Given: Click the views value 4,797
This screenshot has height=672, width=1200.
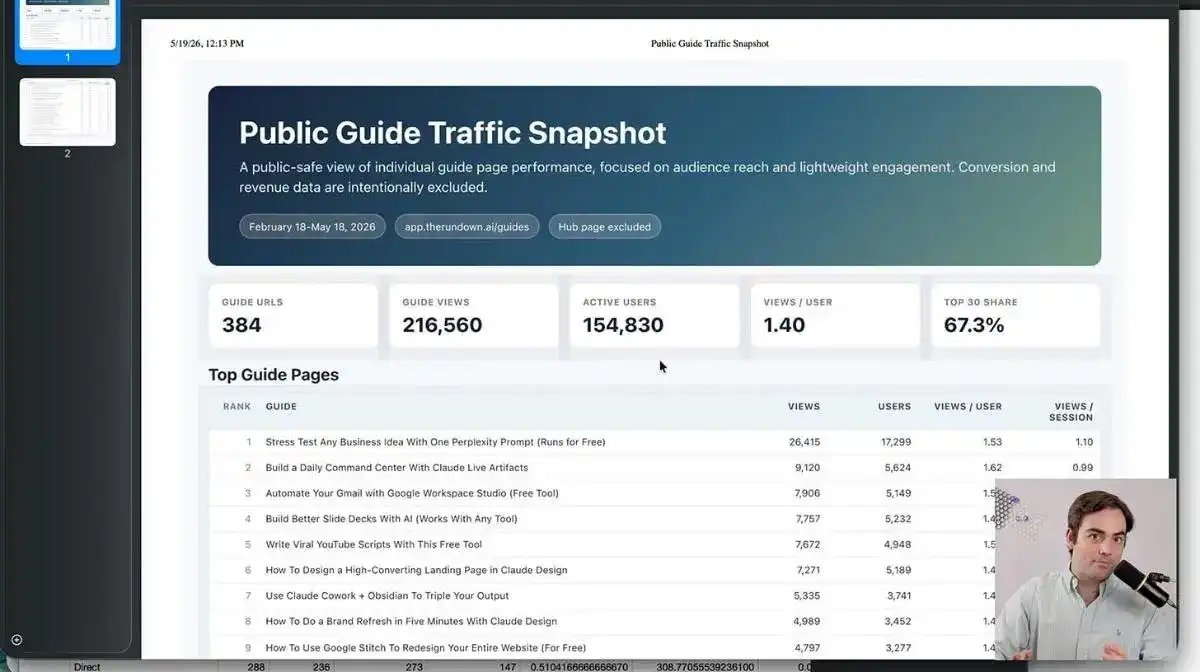Looking at the screenshot, I should coord(807,647).
